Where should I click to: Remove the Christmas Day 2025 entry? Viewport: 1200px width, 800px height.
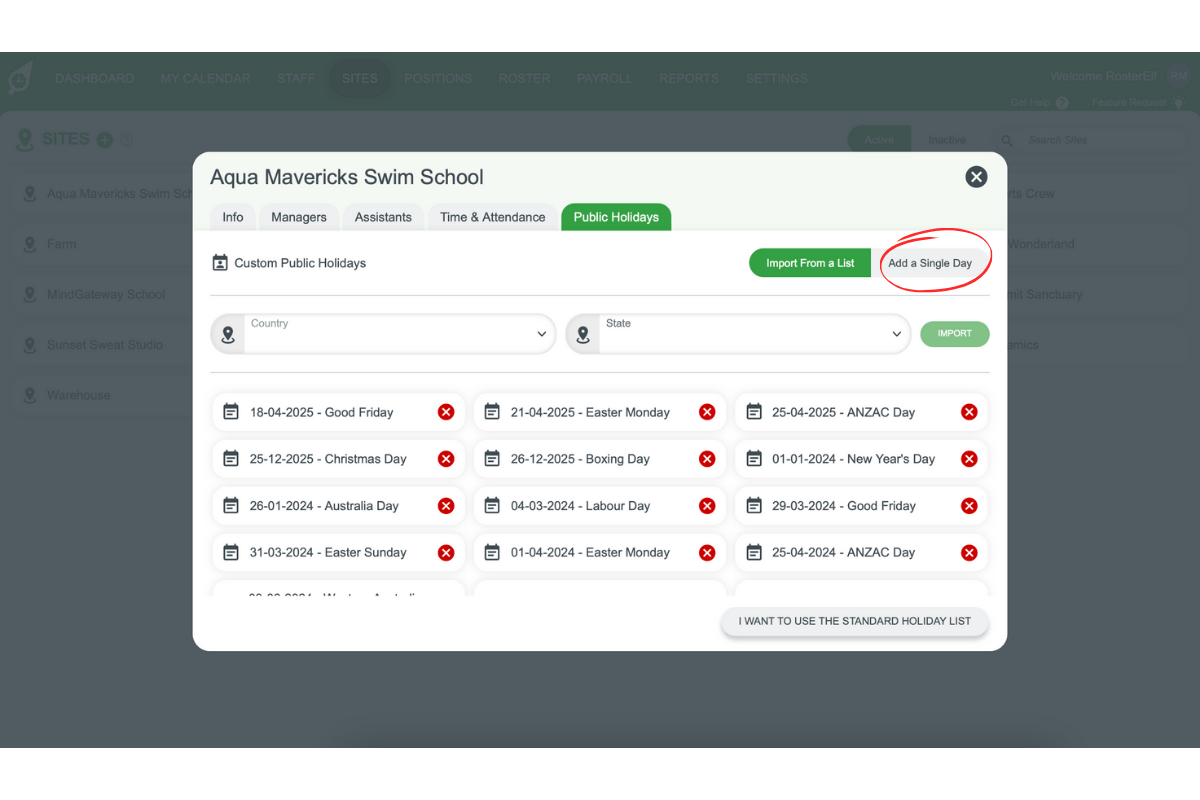click(446, 458)
